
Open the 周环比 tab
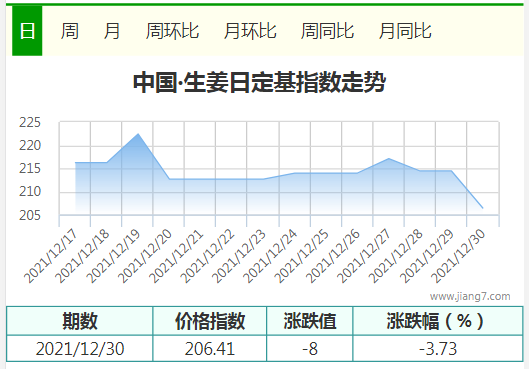tap(172, 31)
